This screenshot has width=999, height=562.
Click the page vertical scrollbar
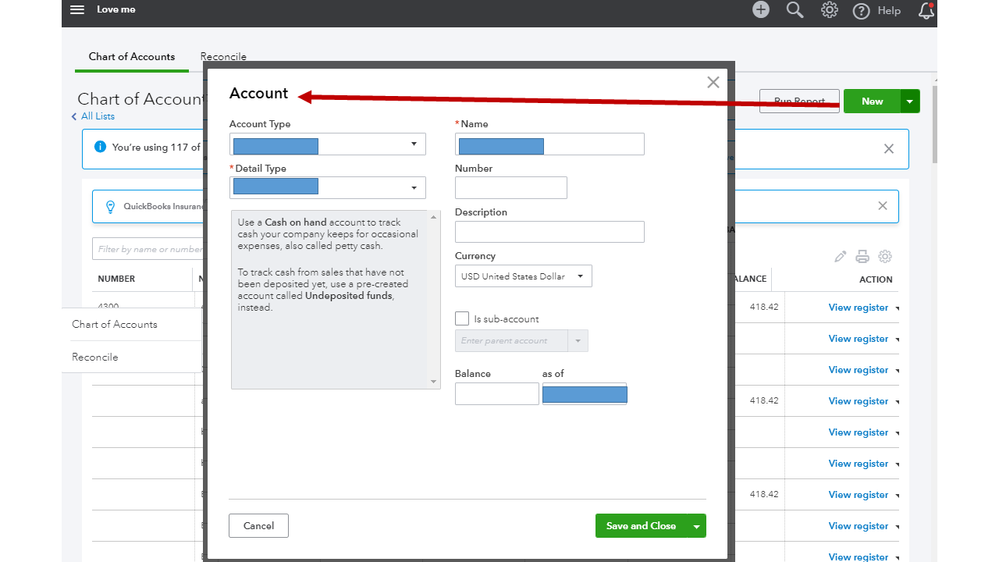pyautogui.click(x=935, y=124)
